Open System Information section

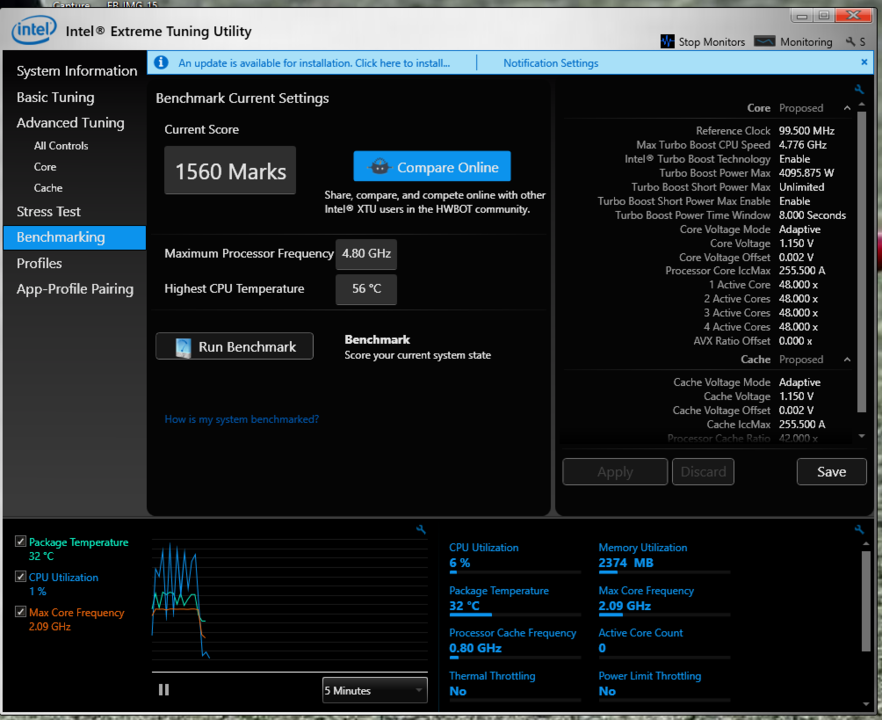(76, 71)
